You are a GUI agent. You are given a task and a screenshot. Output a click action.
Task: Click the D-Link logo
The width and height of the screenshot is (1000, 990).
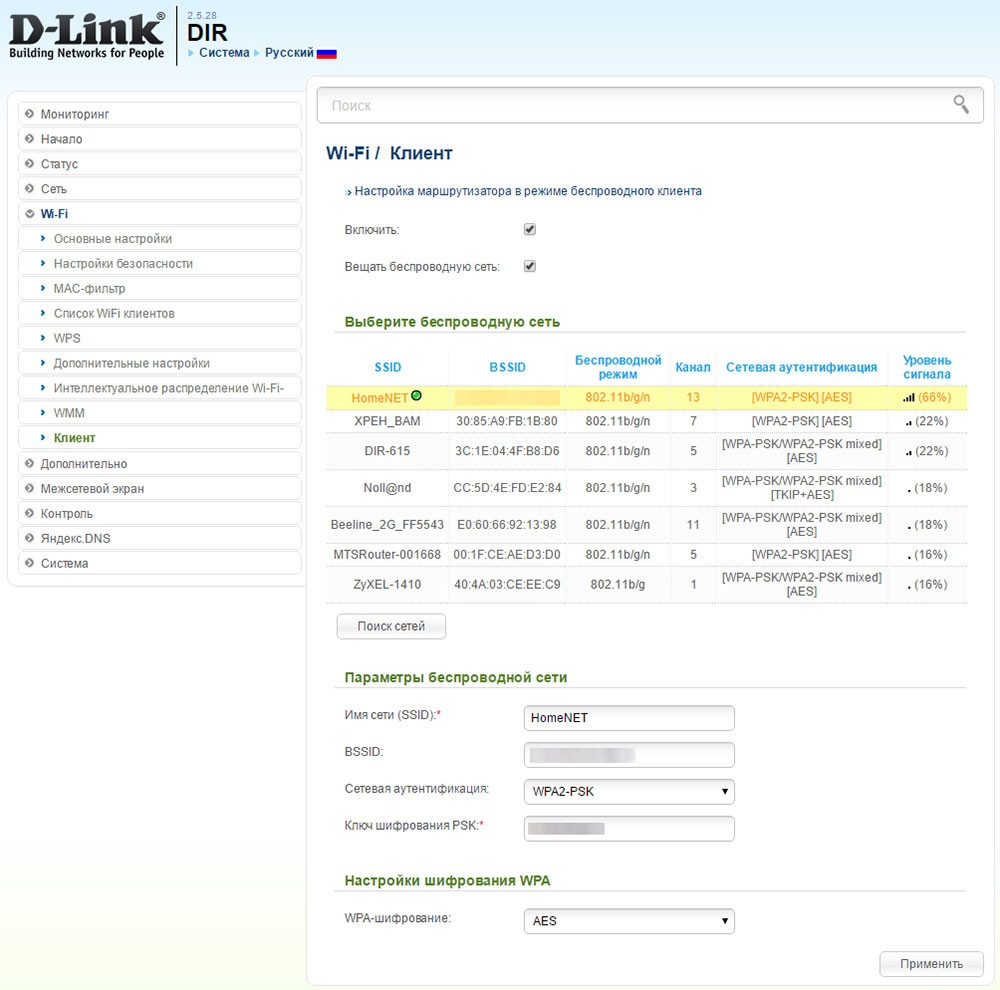pyautogui.click(x=87, y=36)
